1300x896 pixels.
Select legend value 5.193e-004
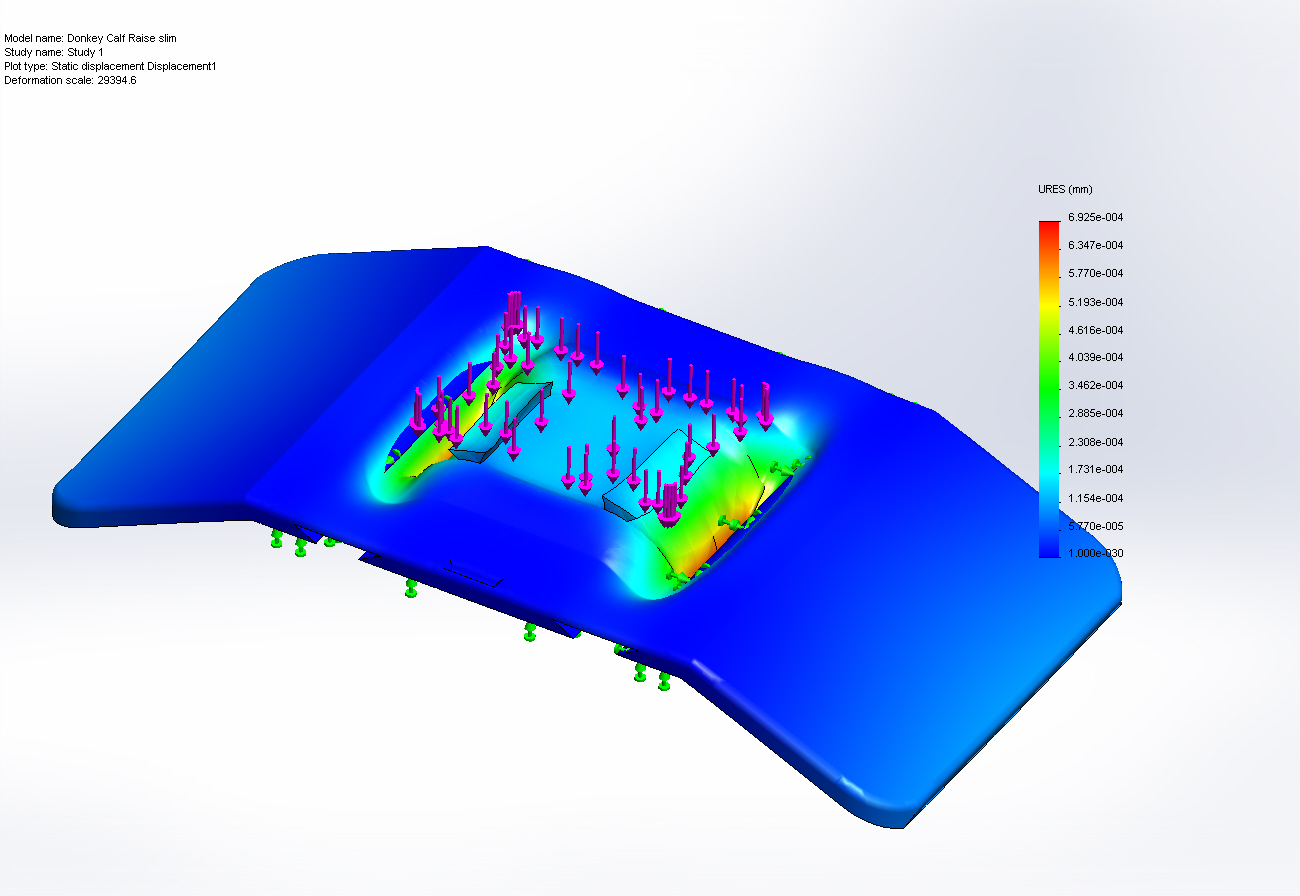click(1095, 301)
